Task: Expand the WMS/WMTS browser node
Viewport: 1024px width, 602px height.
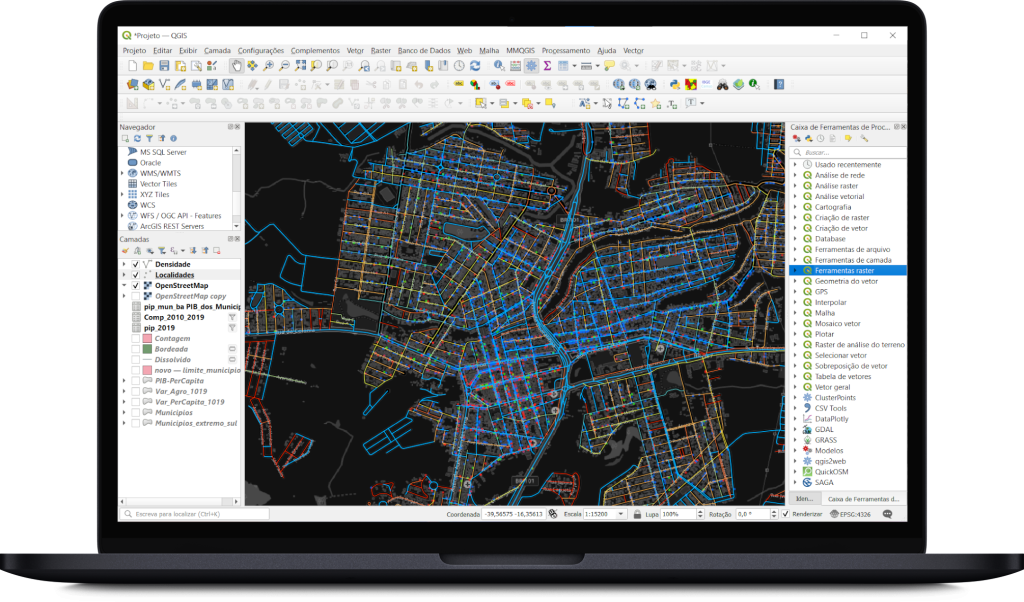Action: (x=122, y=174)
